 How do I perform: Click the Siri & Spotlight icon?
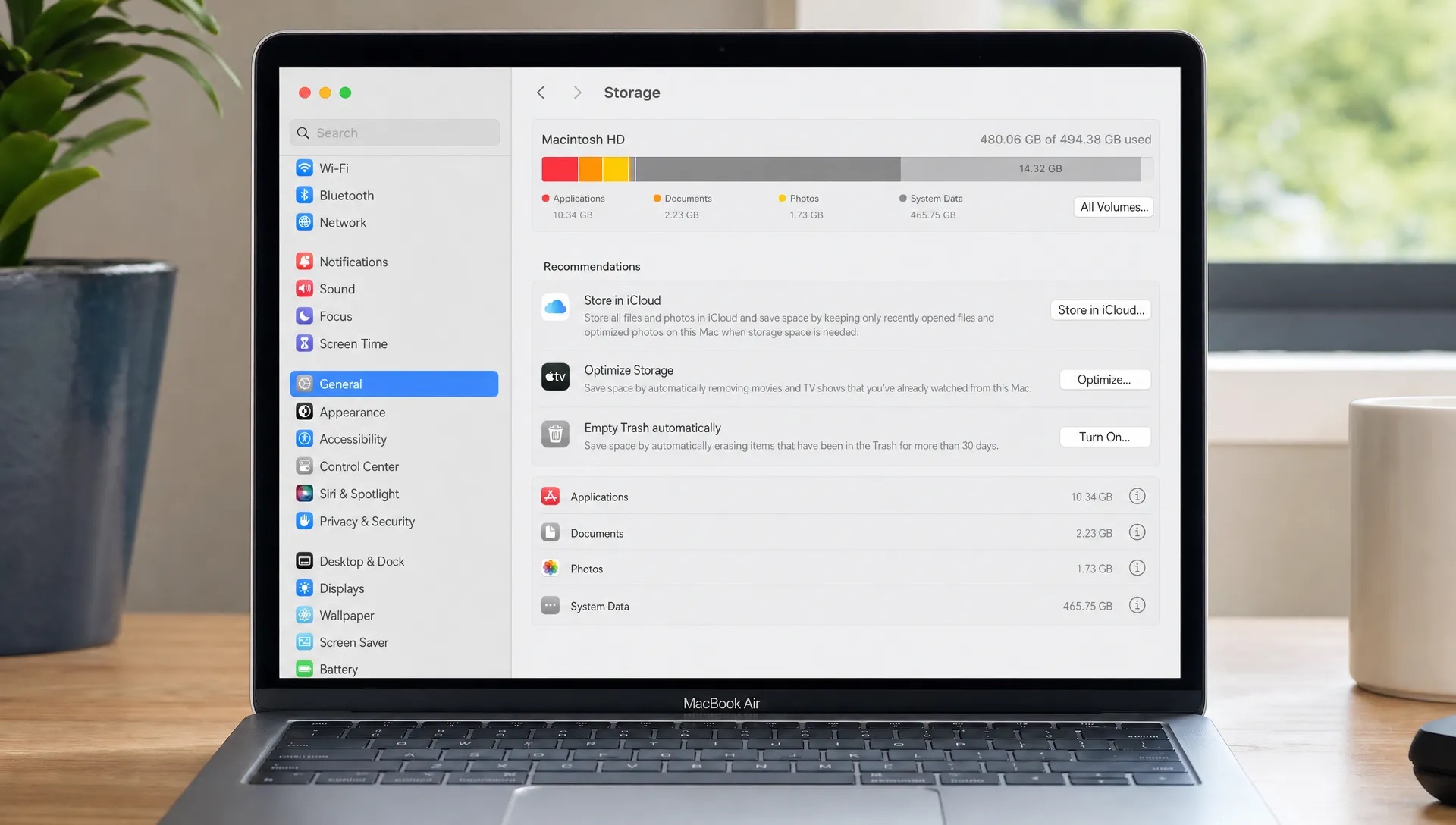(304, 494)
